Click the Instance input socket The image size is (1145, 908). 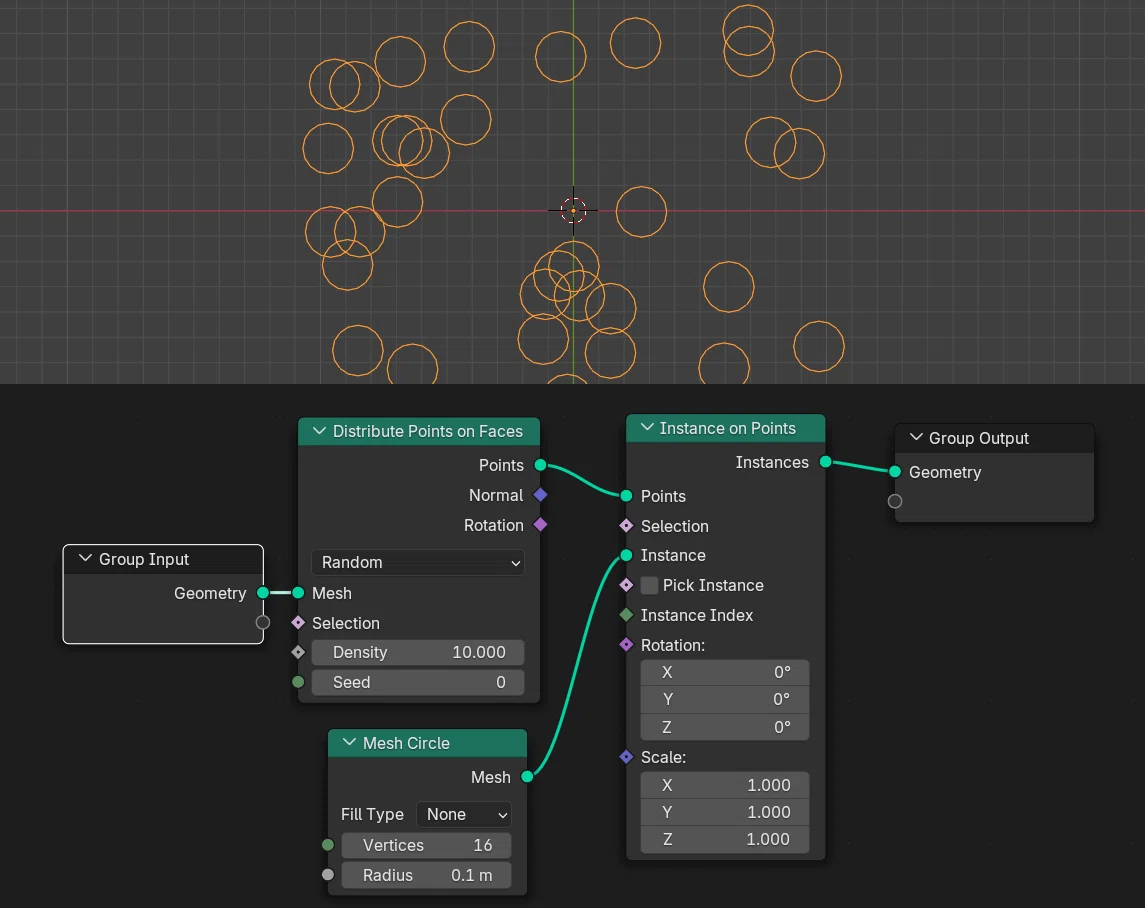pos(627,555)
